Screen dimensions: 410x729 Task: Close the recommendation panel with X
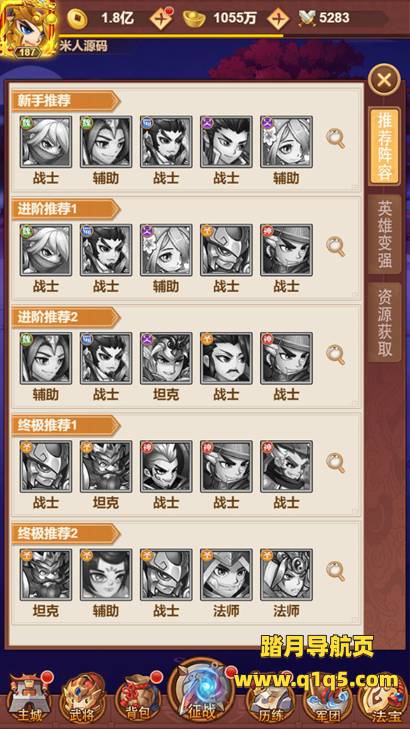click(384, 80)
